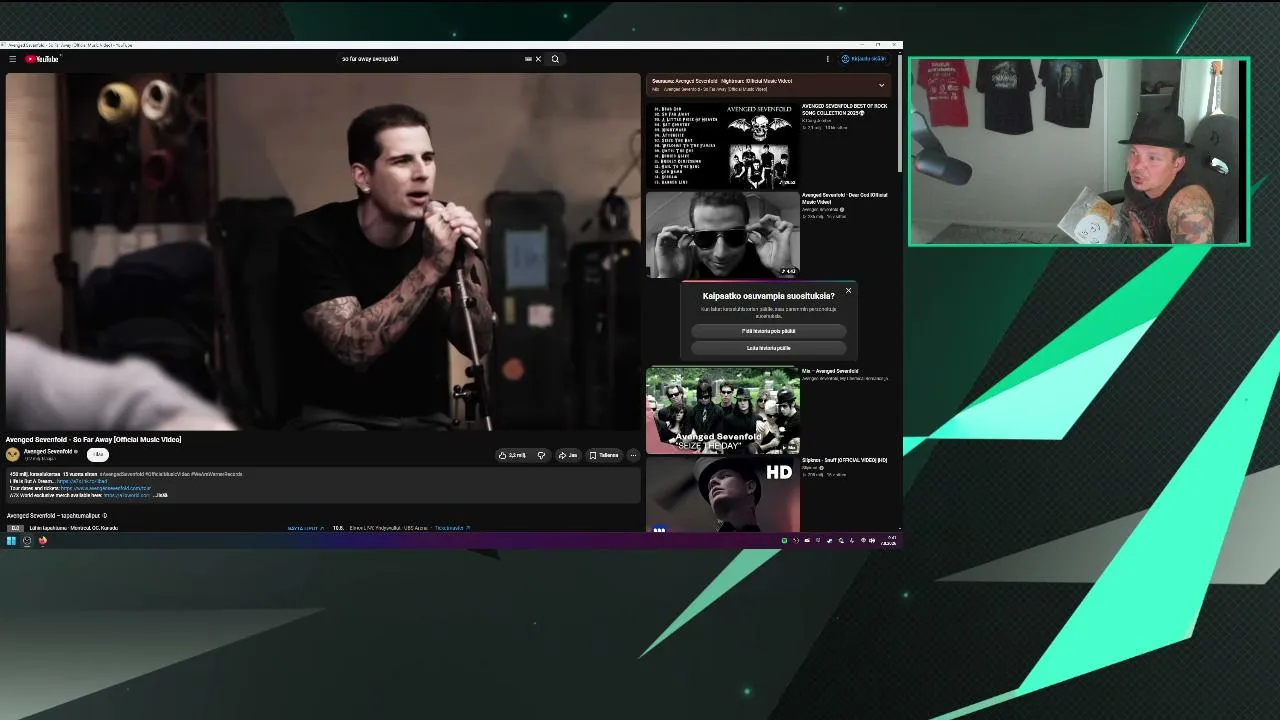Open the Windows Start menu
The width and height of the screenshot is (1280, 720).
[11, 541]
